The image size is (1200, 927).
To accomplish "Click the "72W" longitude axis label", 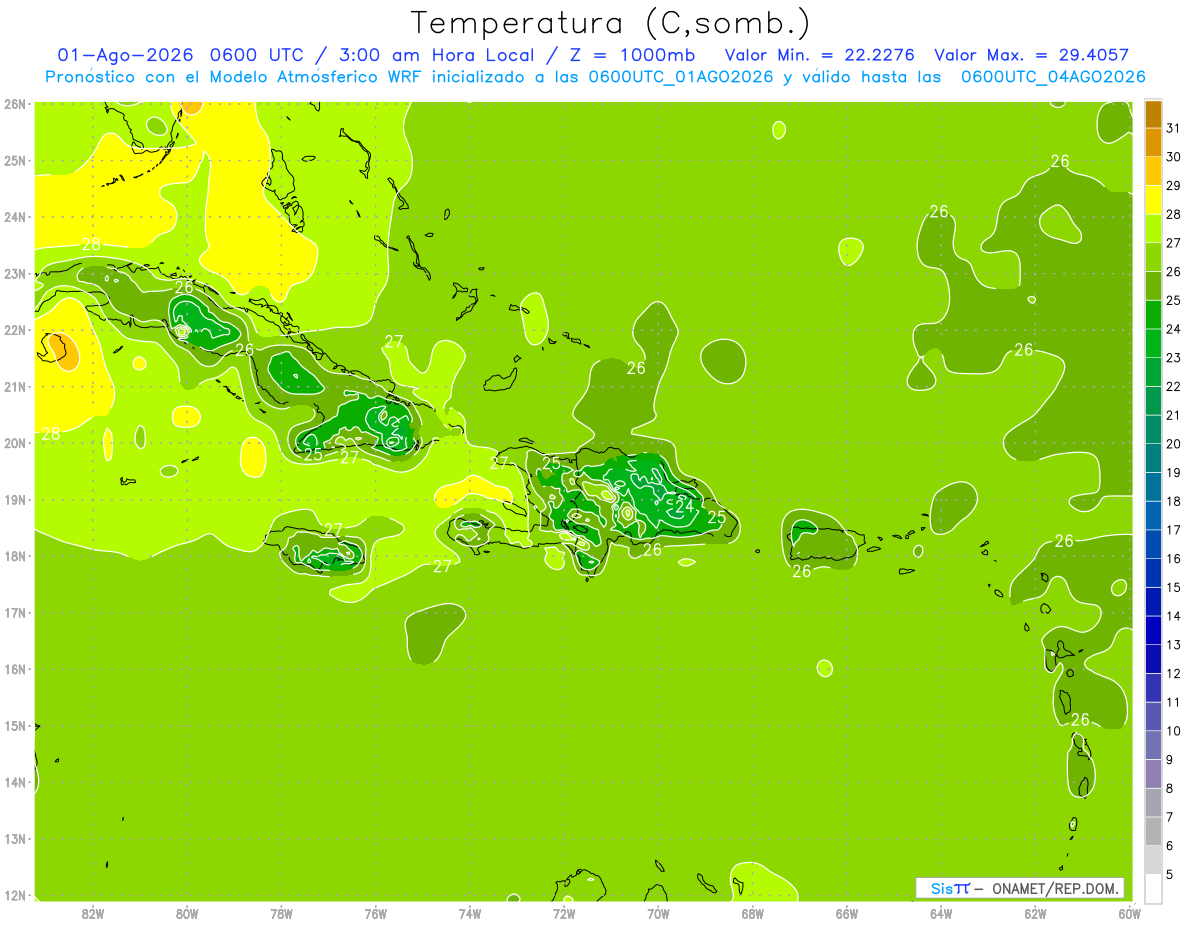I will pyautogui.click(x=564, y=913).
